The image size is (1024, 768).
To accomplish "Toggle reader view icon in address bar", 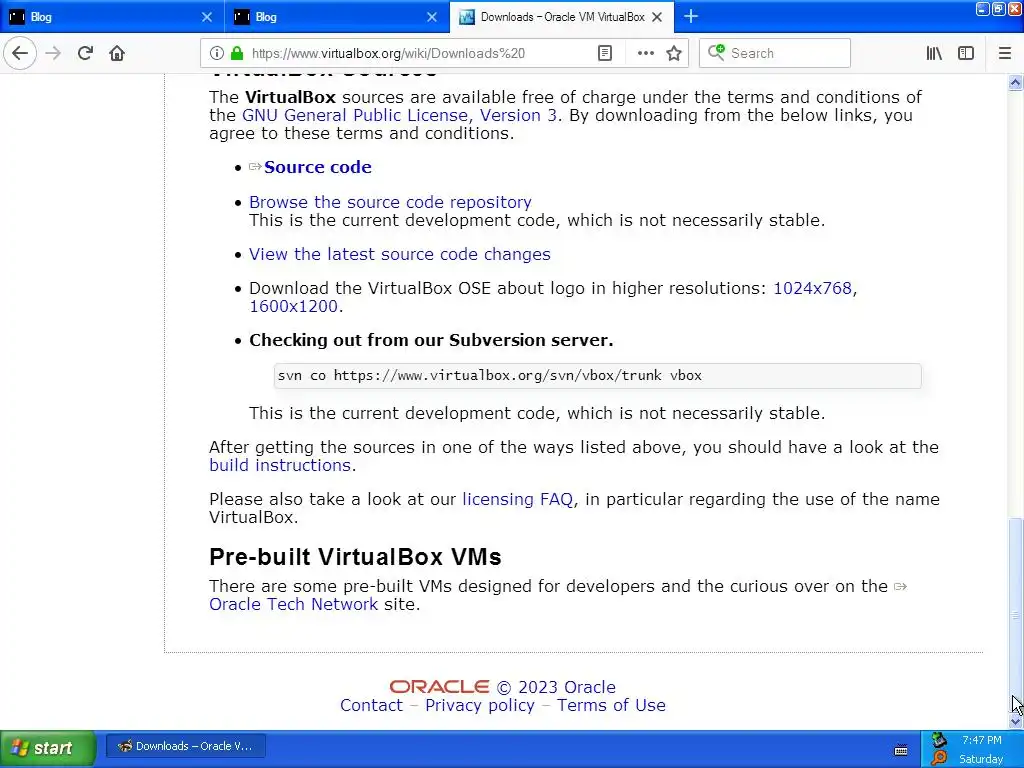I will click(605, 53).
